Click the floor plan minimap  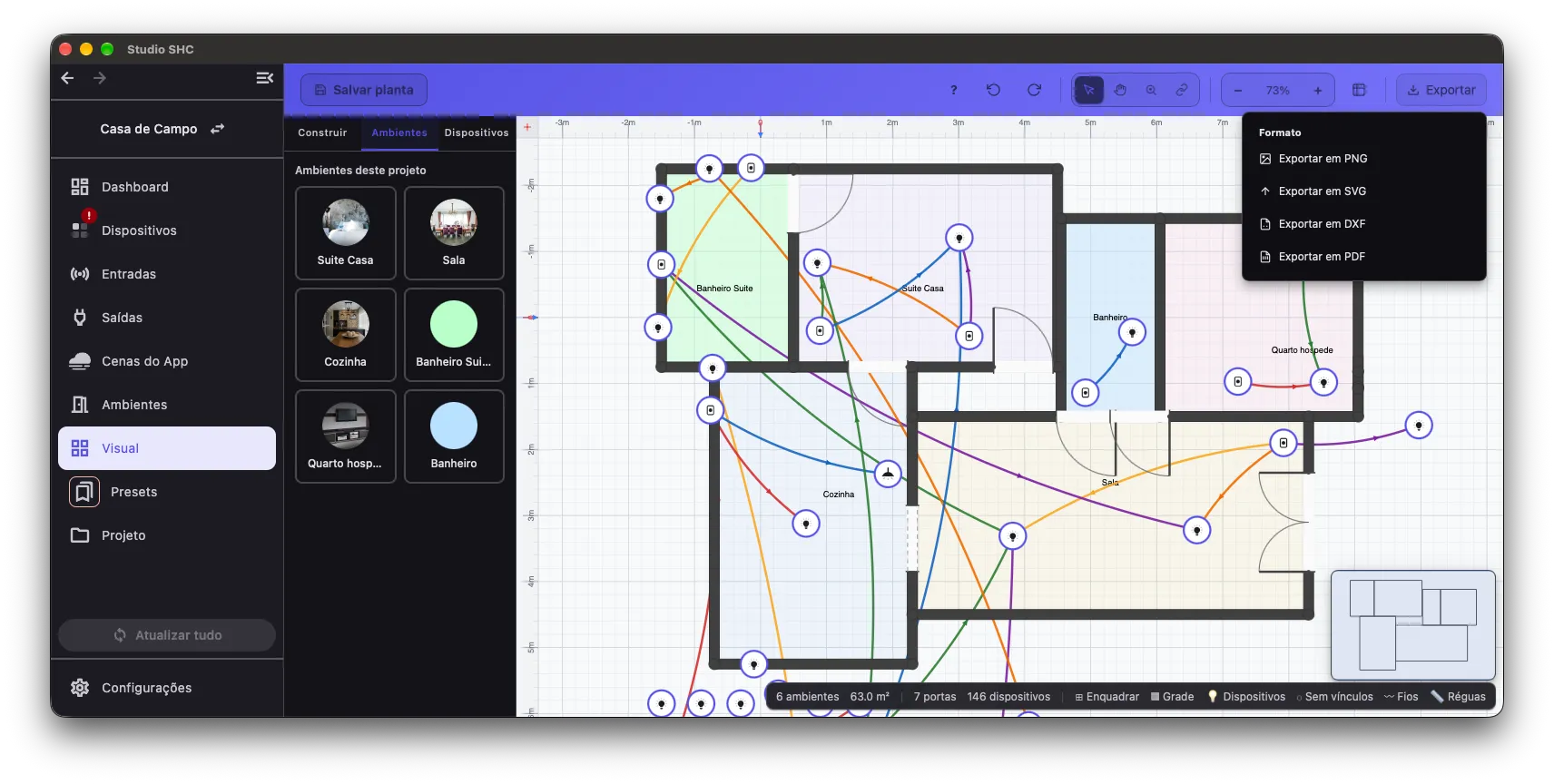[1412, 625]
